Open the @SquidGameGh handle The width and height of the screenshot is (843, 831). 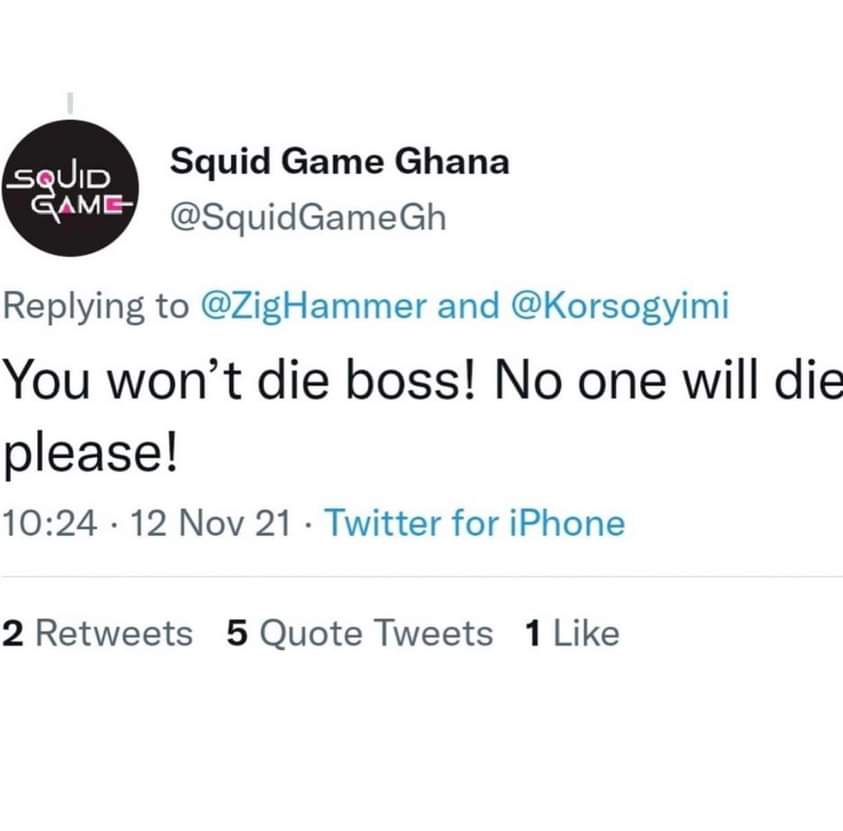coord(308,218)
